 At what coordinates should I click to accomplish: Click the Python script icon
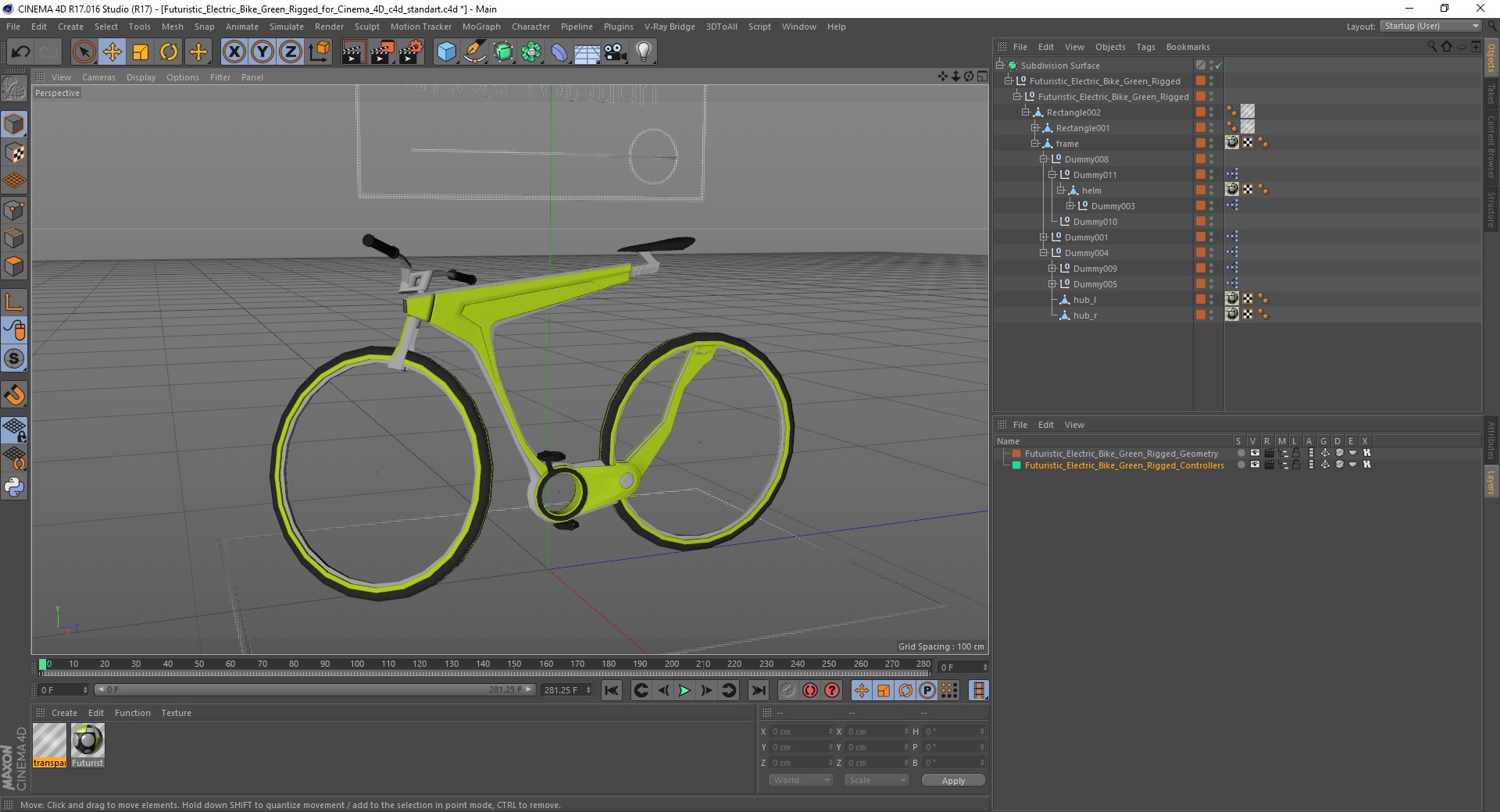pos(14,487)
